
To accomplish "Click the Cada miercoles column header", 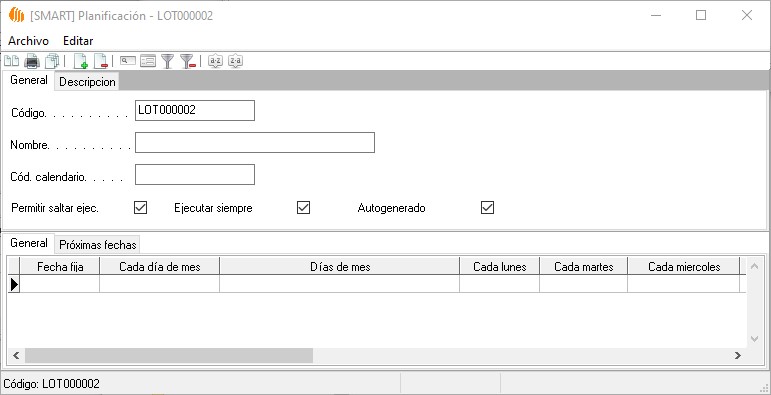I will tap(684, 267).
